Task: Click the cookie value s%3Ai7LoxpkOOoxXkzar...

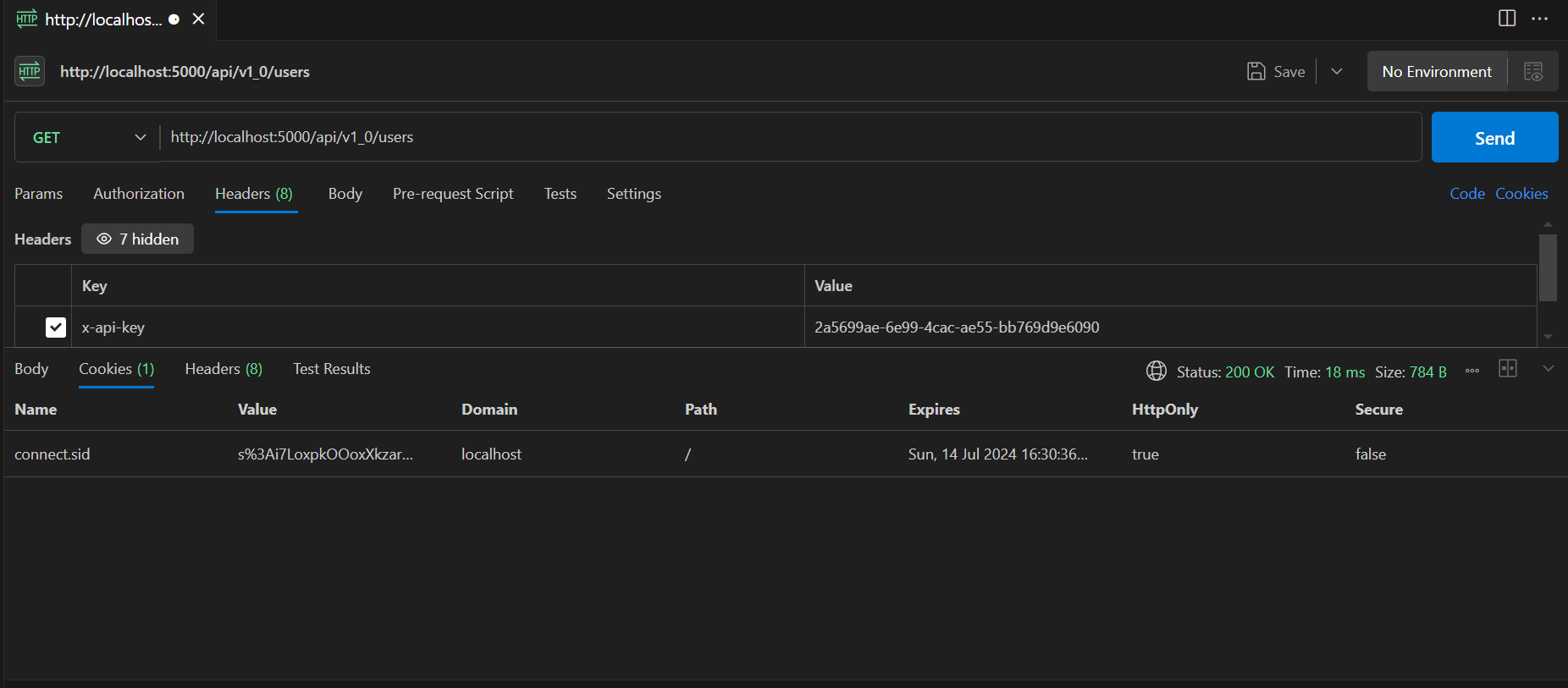Action: tap(326, 454)
